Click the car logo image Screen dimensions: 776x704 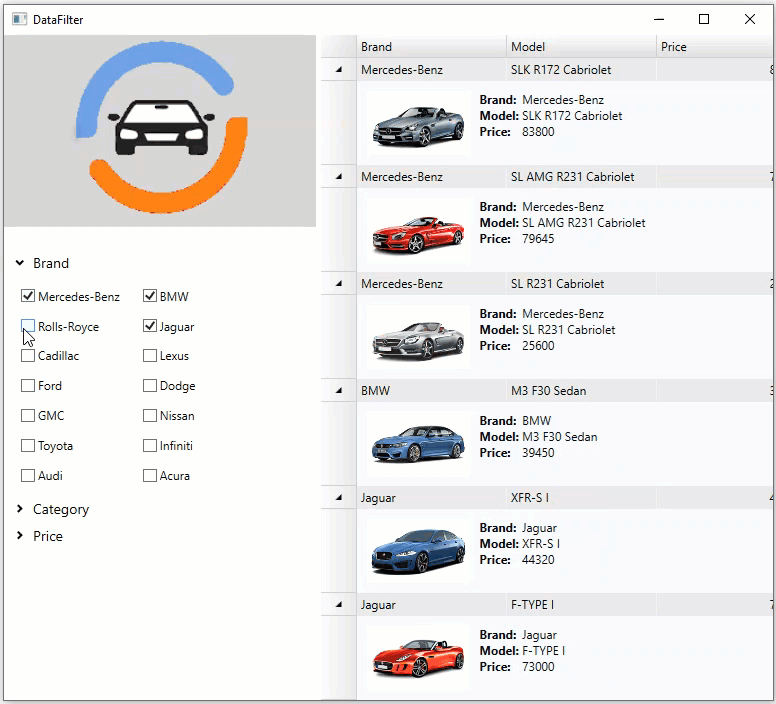(x=160, y=131)
